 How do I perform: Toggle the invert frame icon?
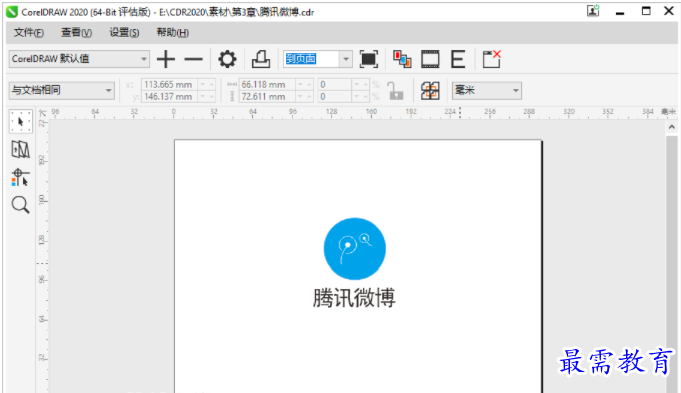(x=430, y=59)
